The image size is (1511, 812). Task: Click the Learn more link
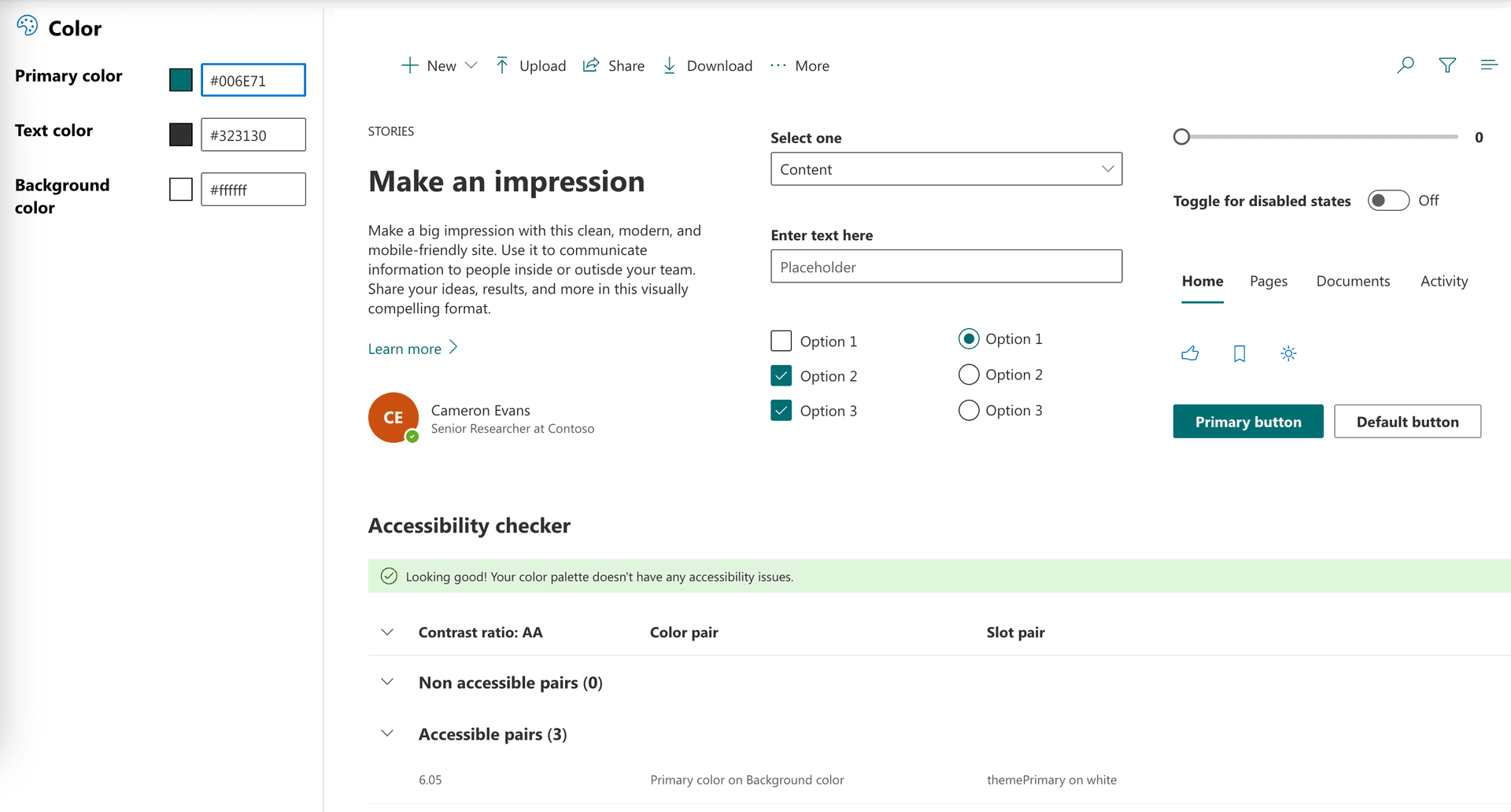[405, 348]
